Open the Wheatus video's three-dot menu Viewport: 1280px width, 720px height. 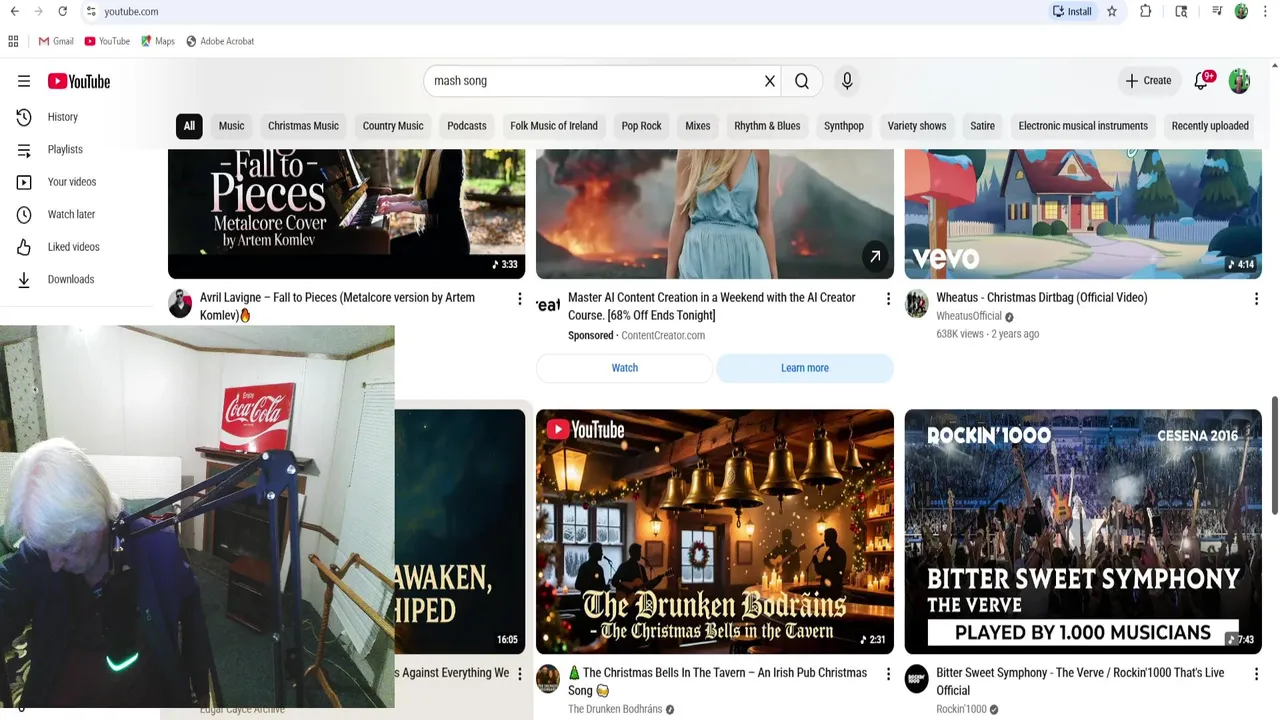1256,299
